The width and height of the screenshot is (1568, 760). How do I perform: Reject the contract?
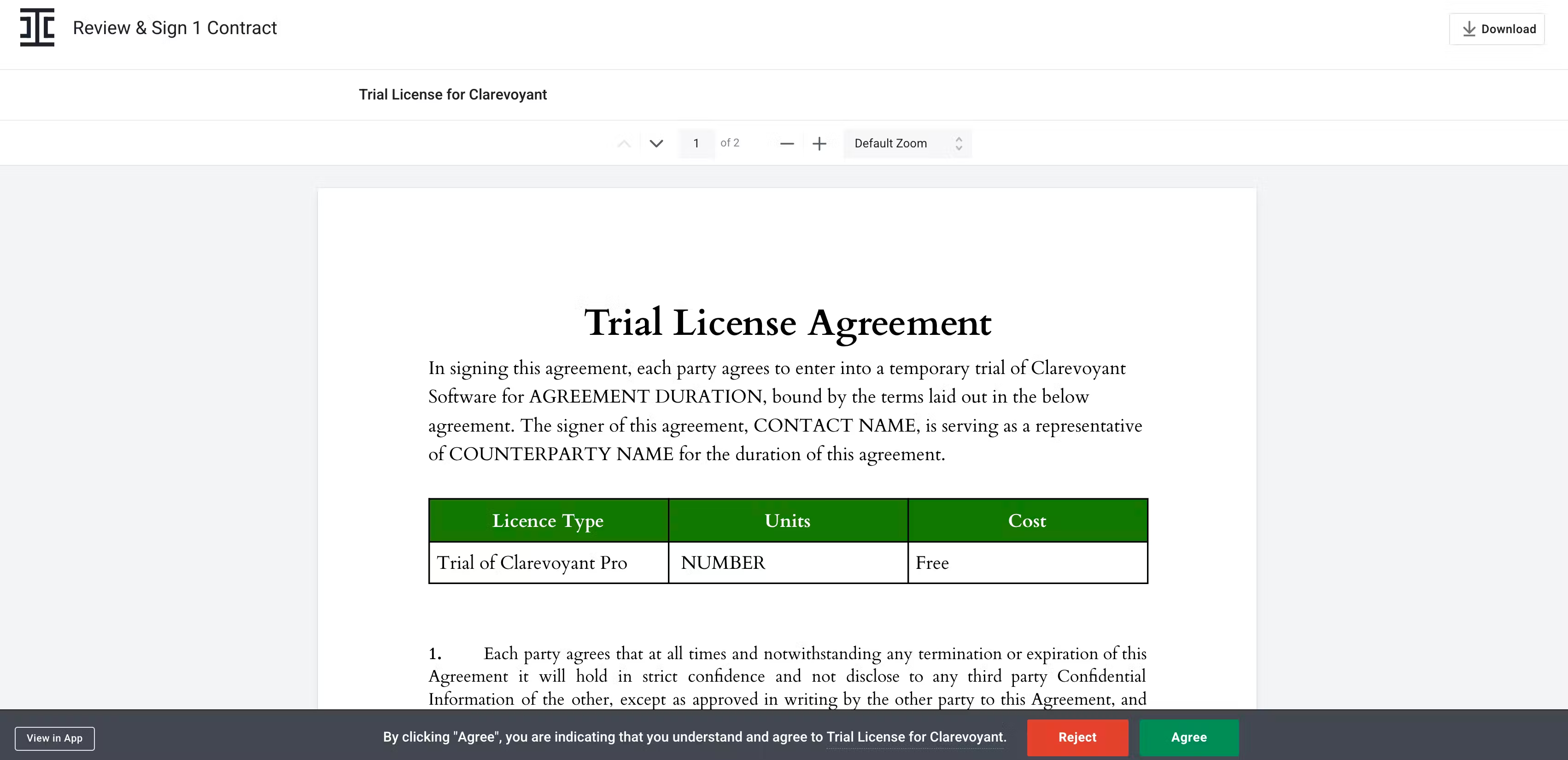click(x=1077, y=737)
